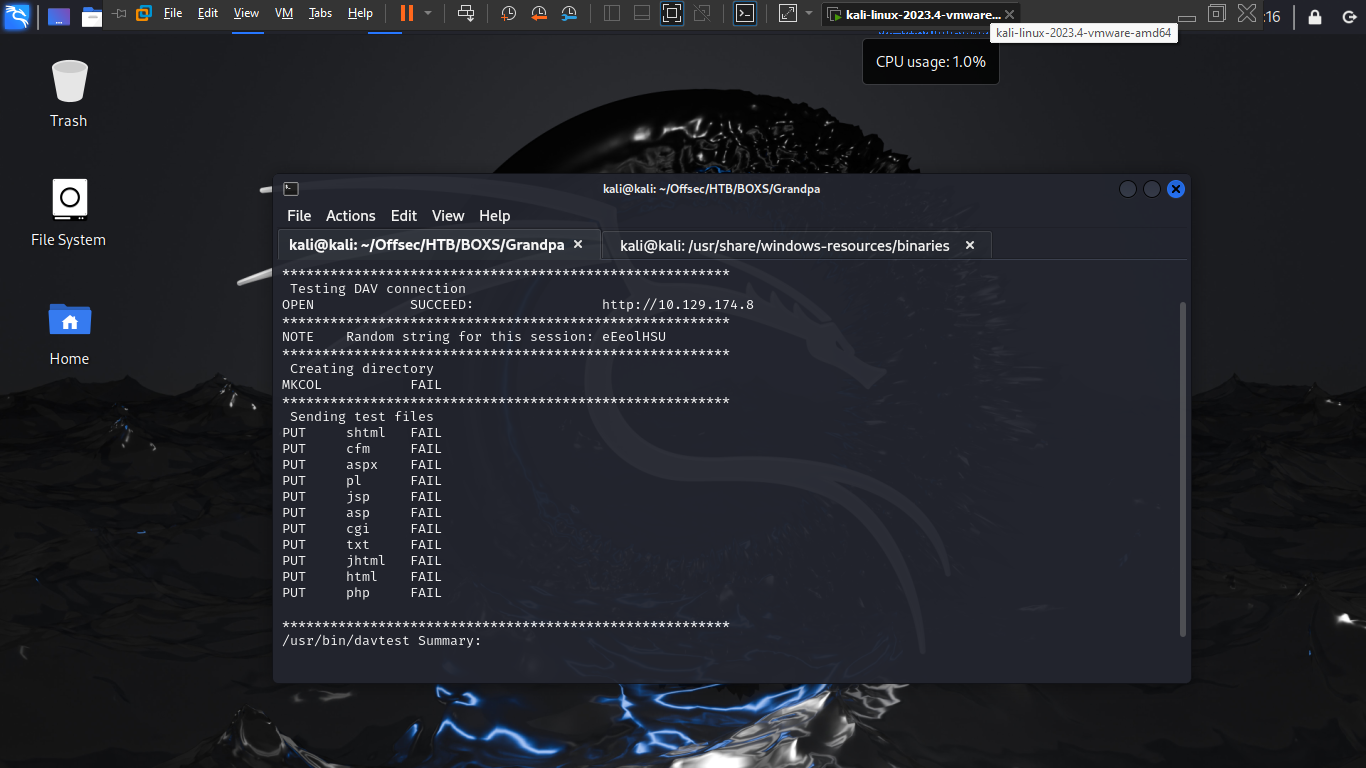Image resolution: width=1366 pixels, height=768 pixels.
Task: Click the MKCOL FAIL line
Action: point(362,385)
